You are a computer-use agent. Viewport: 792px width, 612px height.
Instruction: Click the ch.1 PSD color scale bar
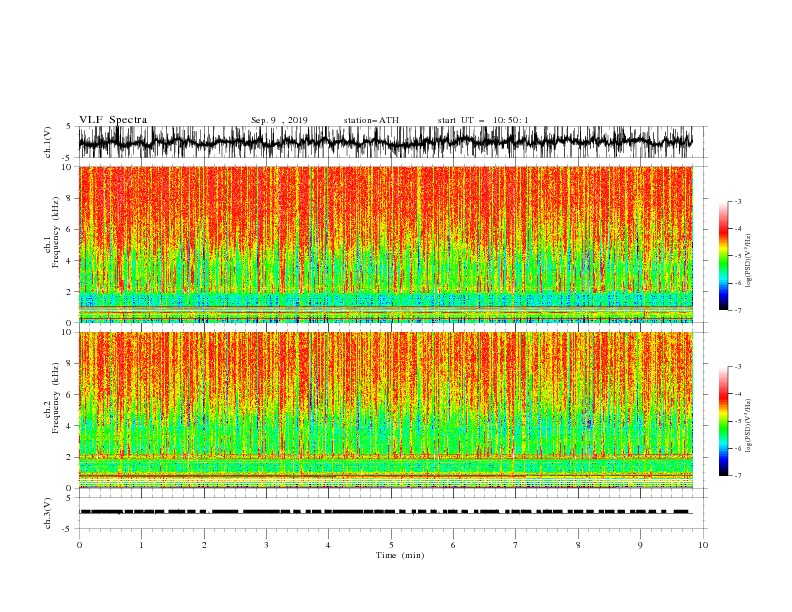point(723,256)
